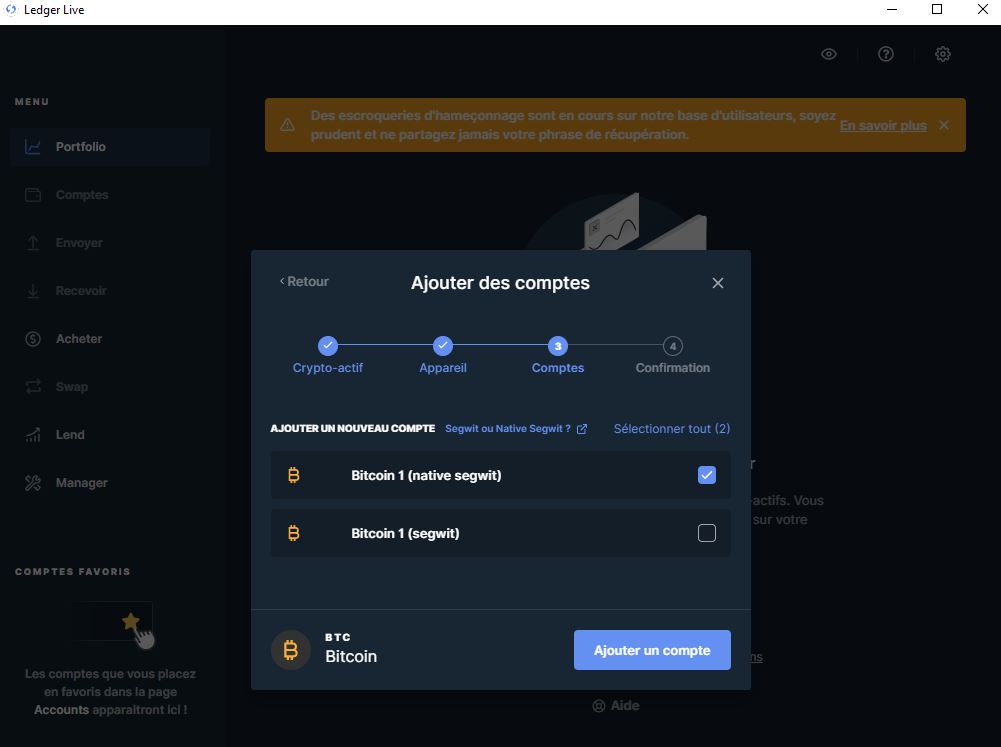Click the COMPTES FAVORIS heading
1001x747 pixels.
[x=73, y=572]
